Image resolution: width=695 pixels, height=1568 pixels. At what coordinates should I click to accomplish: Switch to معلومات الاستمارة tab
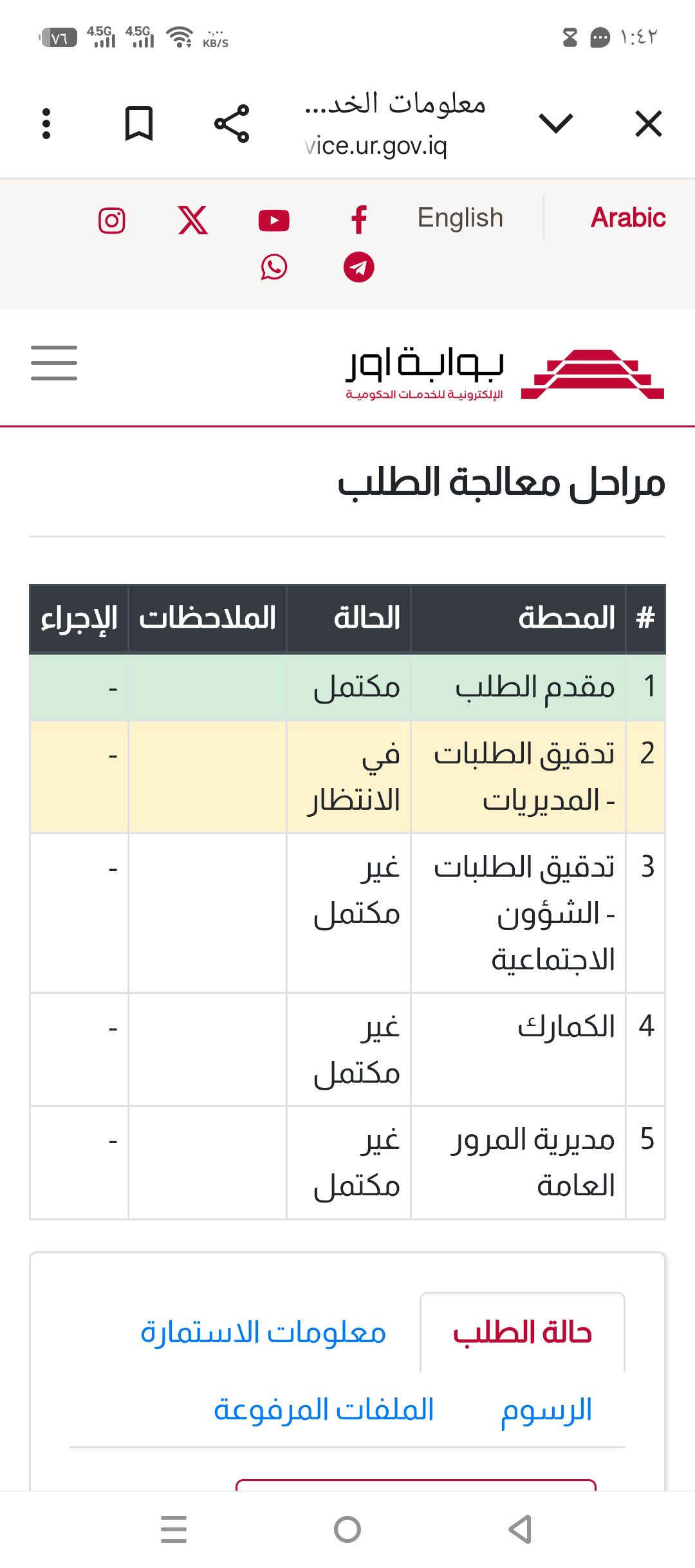(263, 1333)
